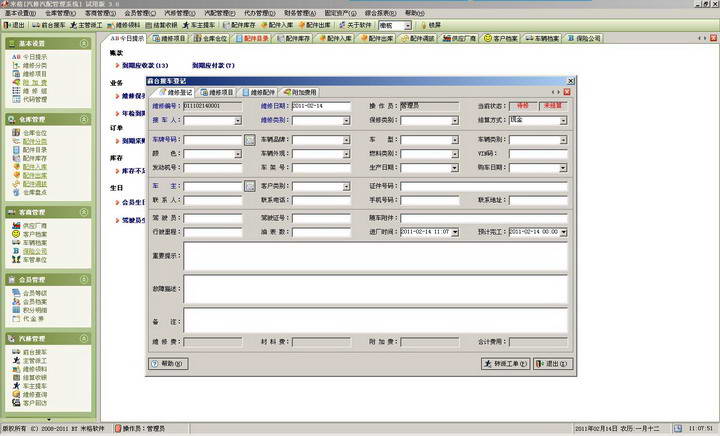Image resolution: width=720 pixels, height=436 pixels.
Task: Switch to the 配件目录 main tab
Action: point(252,39)
